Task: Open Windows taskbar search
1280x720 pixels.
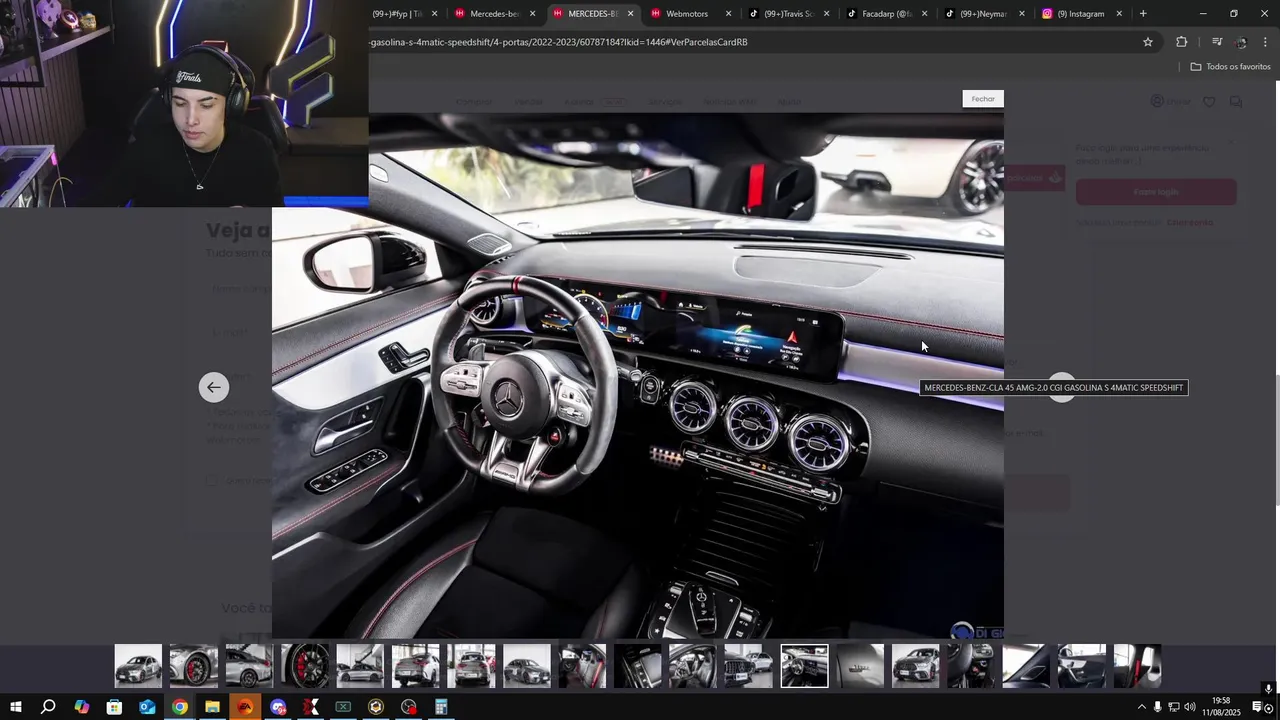Action: (x=48, y=707)
